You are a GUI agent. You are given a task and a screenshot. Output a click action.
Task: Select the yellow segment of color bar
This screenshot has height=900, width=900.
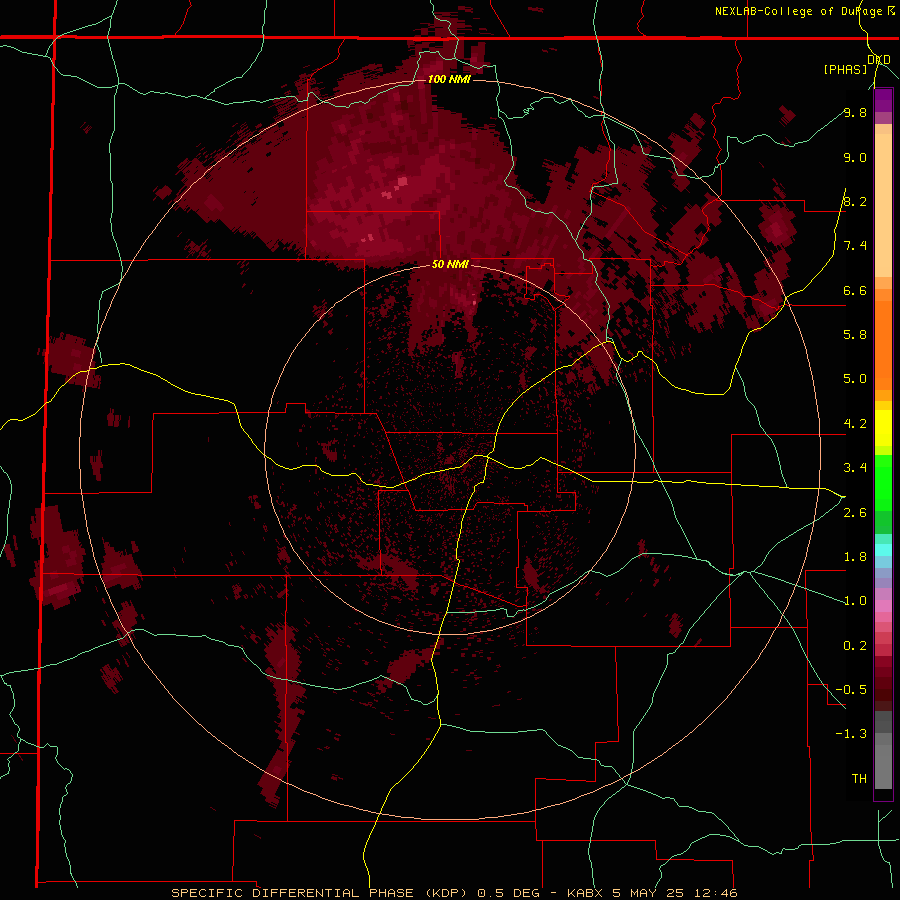tap(883, 428)
